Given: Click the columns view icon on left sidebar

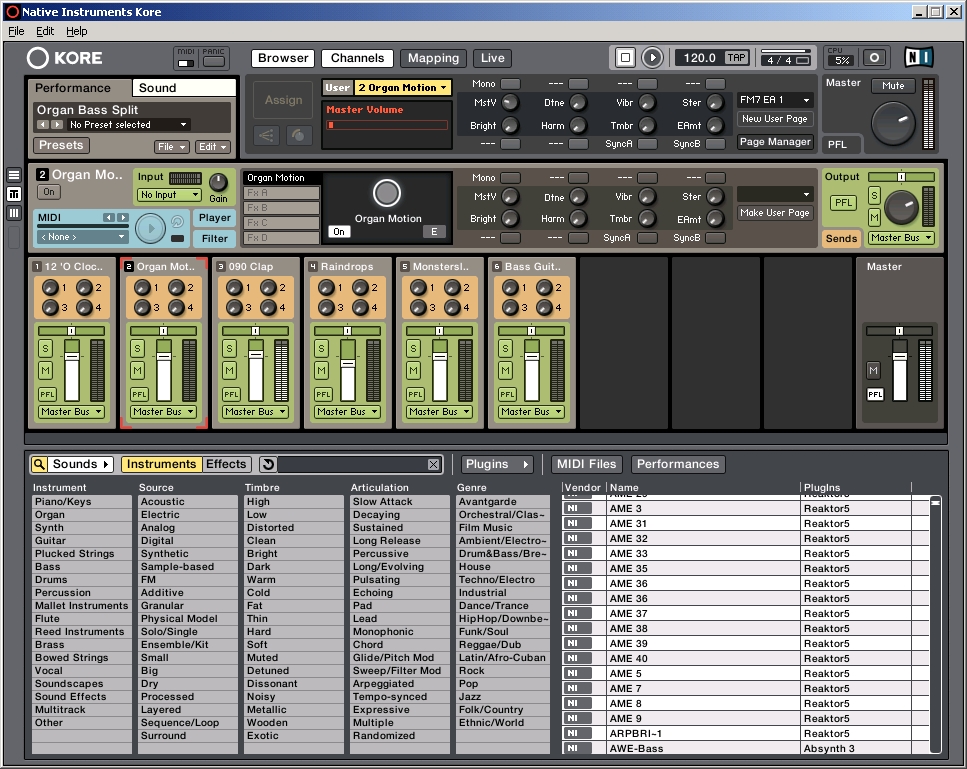Looking at the screenshot, I should coord(14,213).
